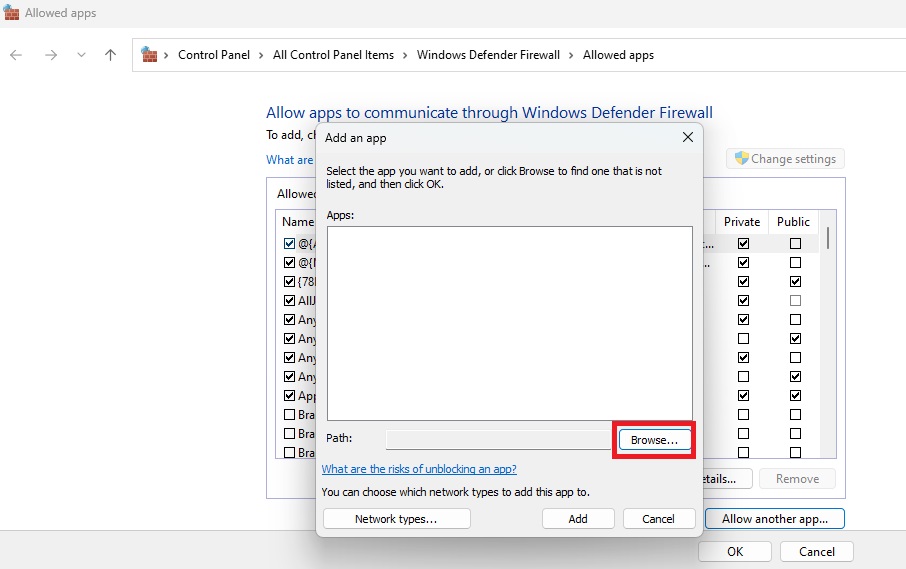Screen dimensions: 906x569
Task: Toggle Public checkbox for the '{78' row
Action: point(796,281)
